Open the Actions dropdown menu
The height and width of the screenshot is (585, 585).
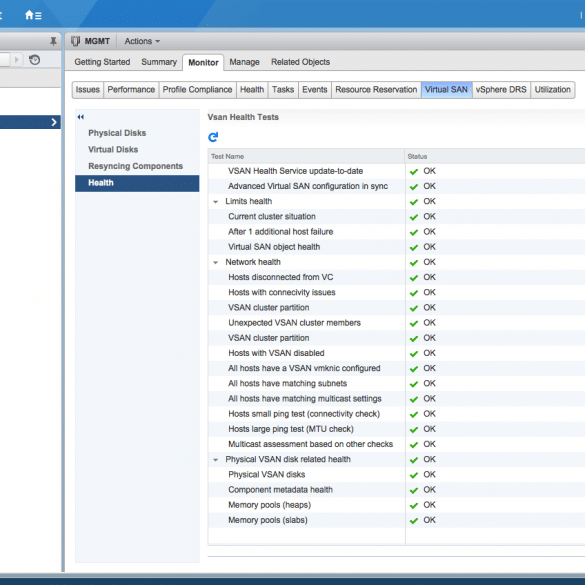(x=142, y=41)
